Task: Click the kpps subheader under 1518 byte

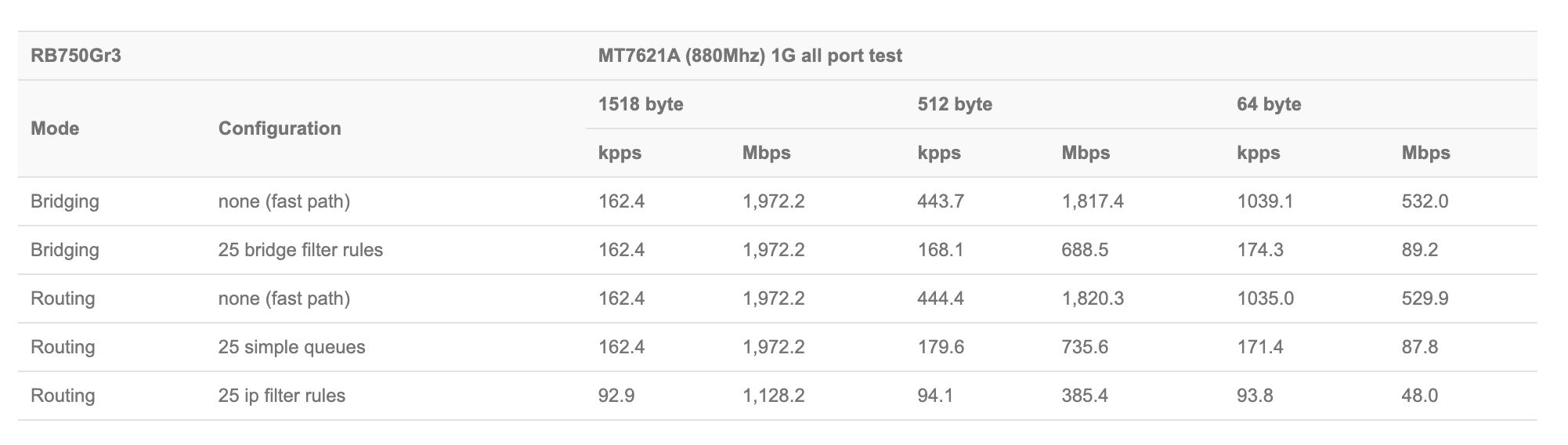Action: pyautogui.click(x=620, y=153)
